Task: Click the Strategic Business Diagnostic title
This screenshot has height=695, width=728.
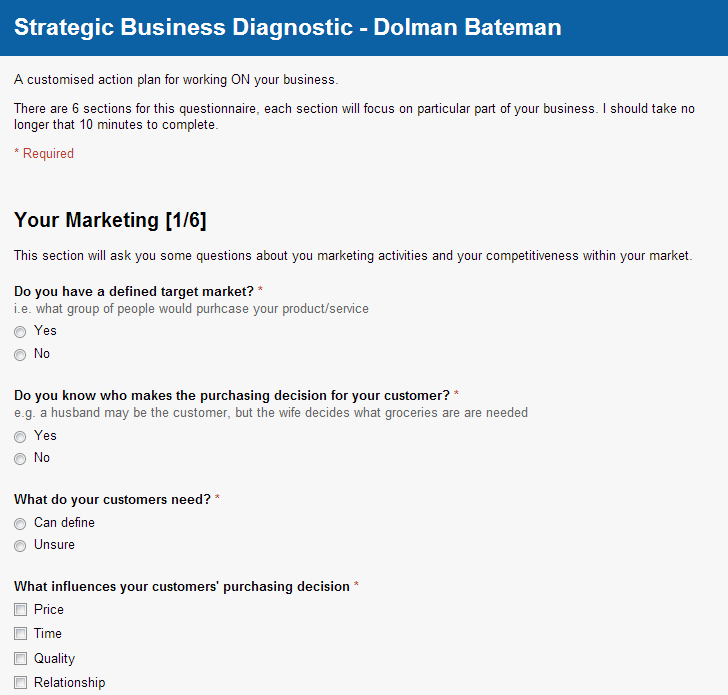Action: 288,27
